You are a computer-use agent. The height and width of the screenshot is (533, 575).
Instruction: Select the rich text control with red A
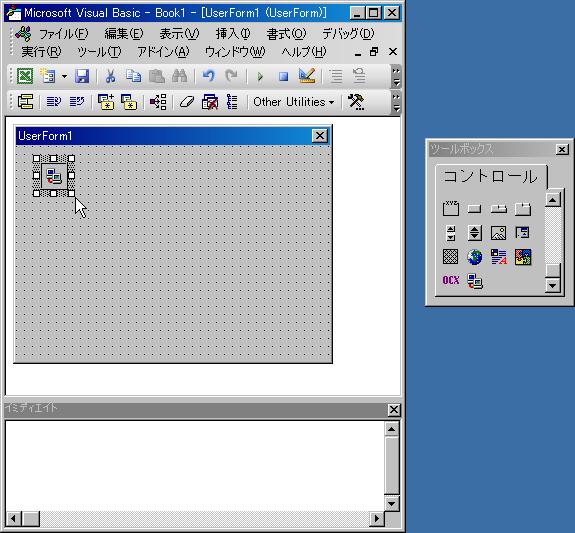[499, 257]
